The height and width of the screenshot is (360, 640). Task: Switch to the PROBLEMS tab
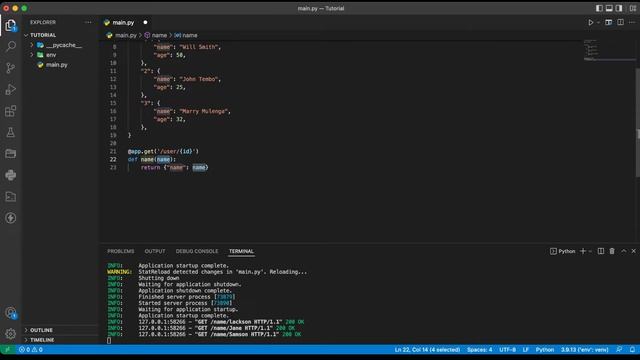pos(120,251)
